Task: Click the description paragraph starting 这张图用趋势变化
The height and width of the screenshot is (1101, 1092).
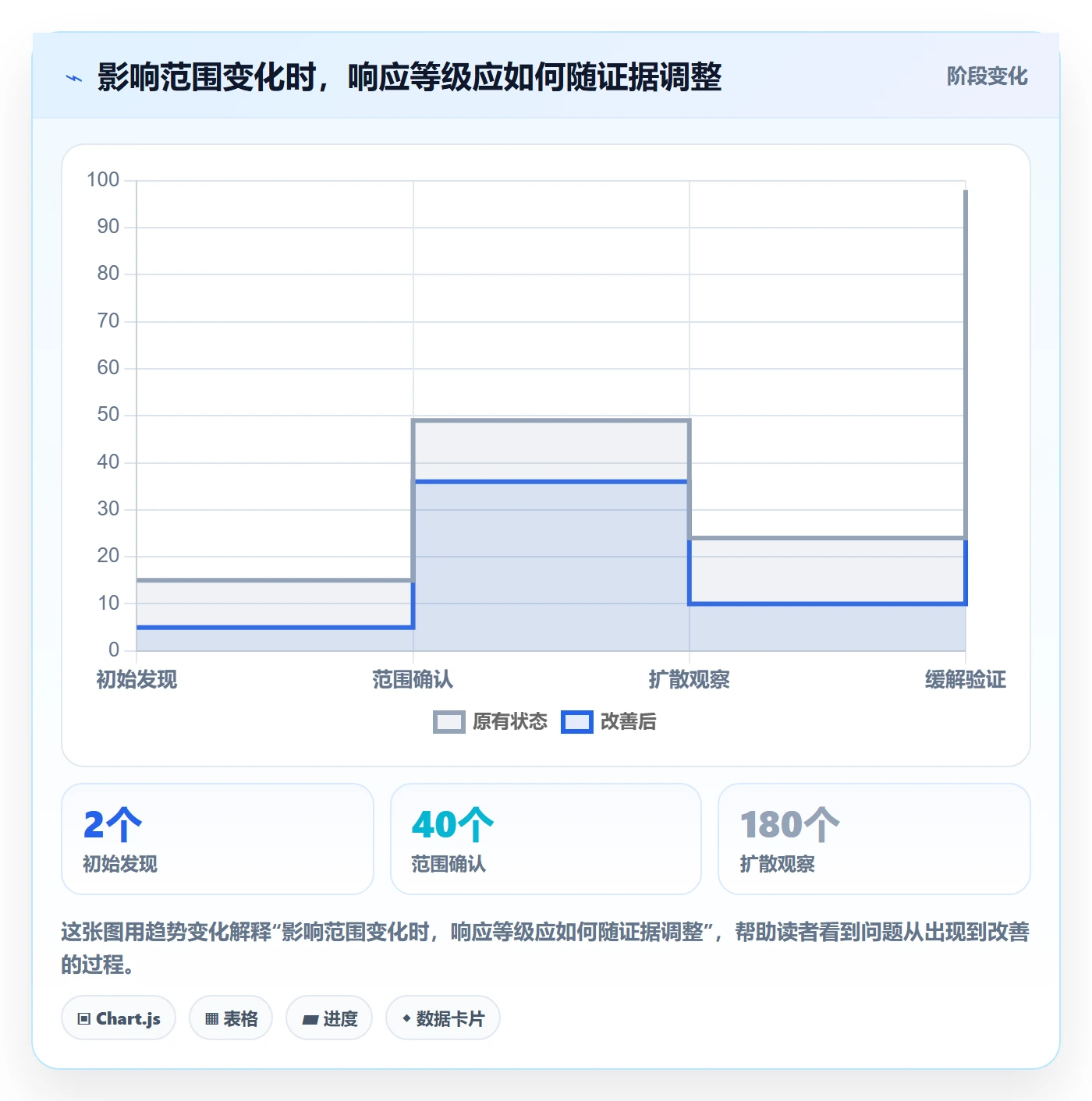Action: 545,948
